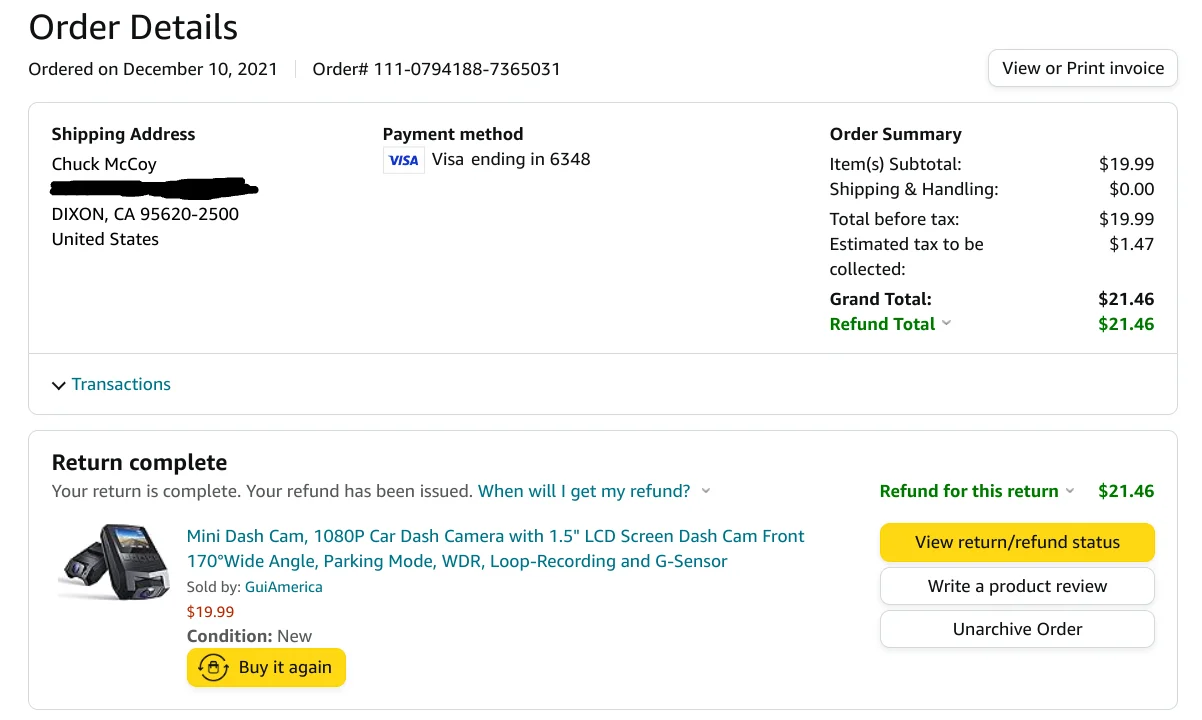Click the Buy it again cart icon
The height and width of the screenshot is (720, 1202).
[213, 668]
